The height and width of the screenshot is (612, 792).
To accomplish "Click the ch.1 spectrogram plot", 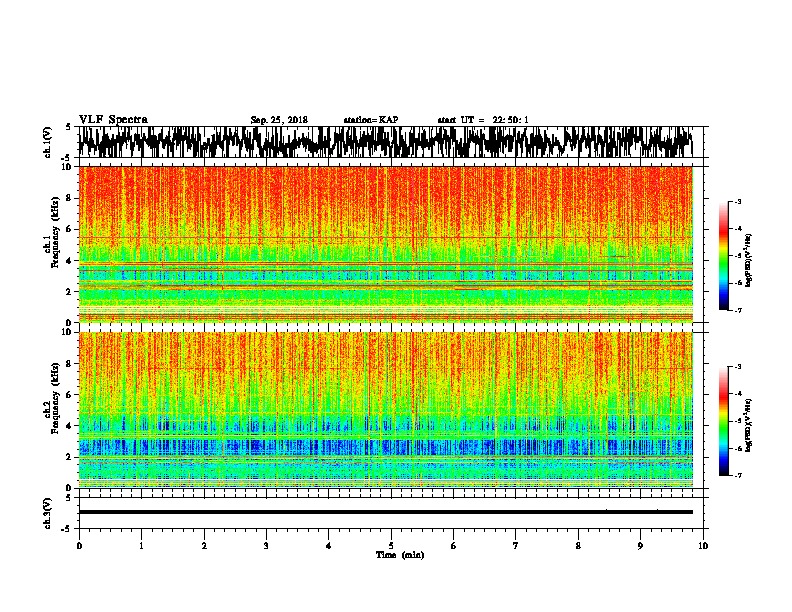I will coord(385,244).
